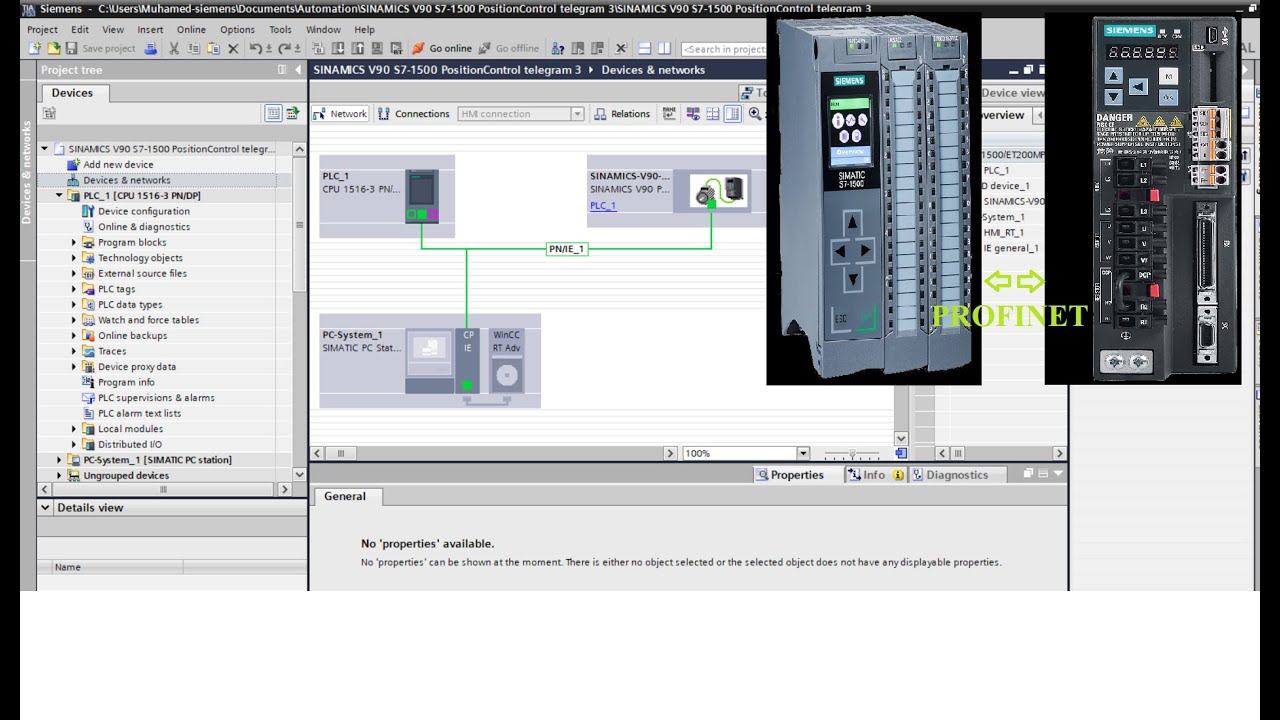The width and height of the screenshot is (1280, 720).
Task: Click Split editor space horizontally icon
Action: (645, 48)
